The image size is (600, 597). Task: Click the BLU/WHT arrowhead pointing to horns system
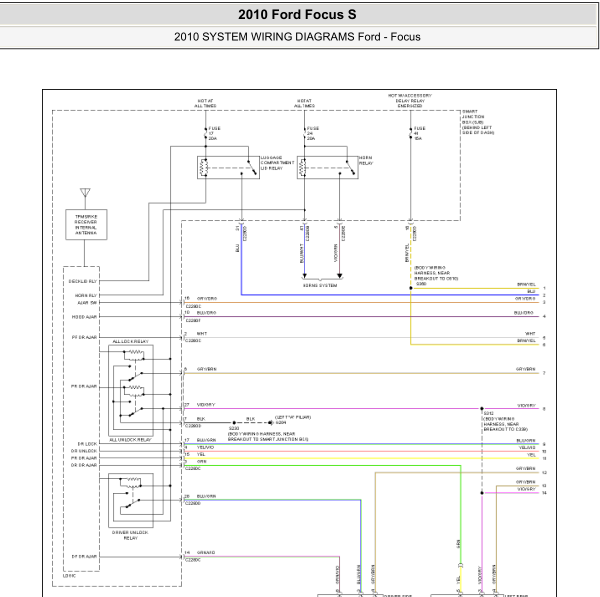tap(305, 276)
